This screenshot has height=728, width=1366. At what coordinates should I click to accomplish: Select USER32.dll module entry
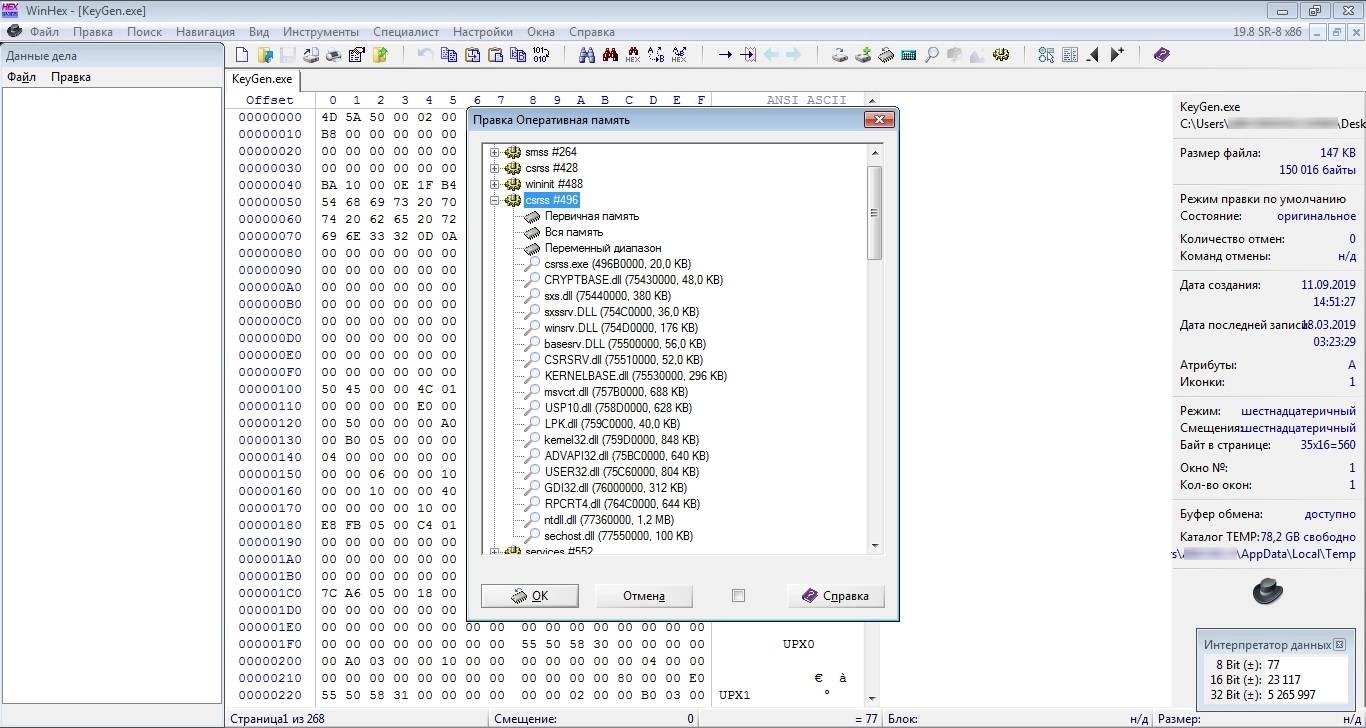[621, 472]
